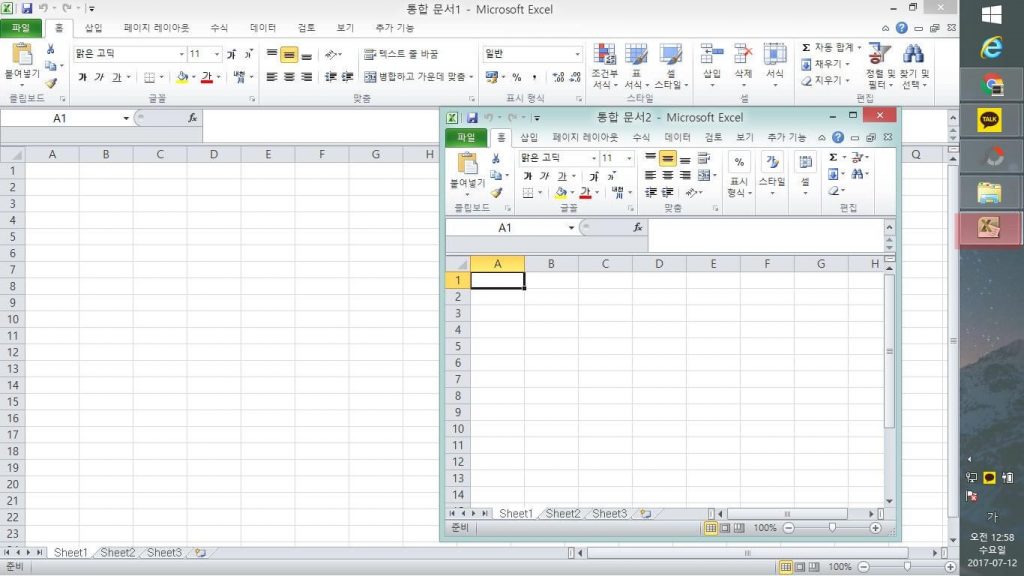Open number format 일반 dropdown
Image resolution: width=1024 pixels, height=576 pixels.
click(577, 54)
